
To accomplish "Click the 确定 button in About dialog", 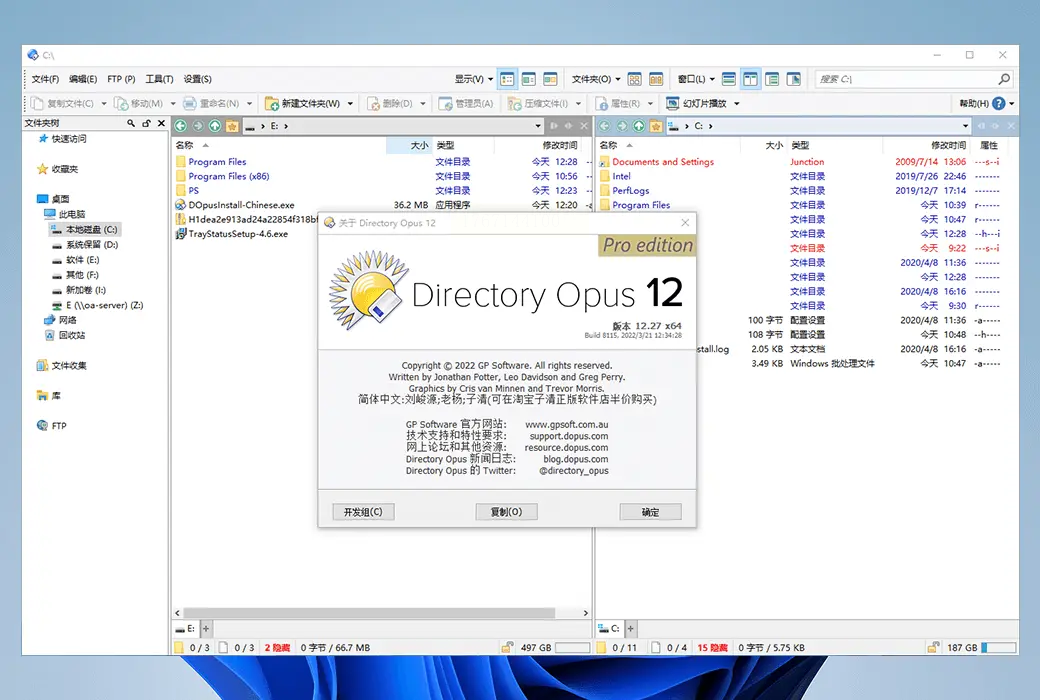I will click(x=650, y=512).
